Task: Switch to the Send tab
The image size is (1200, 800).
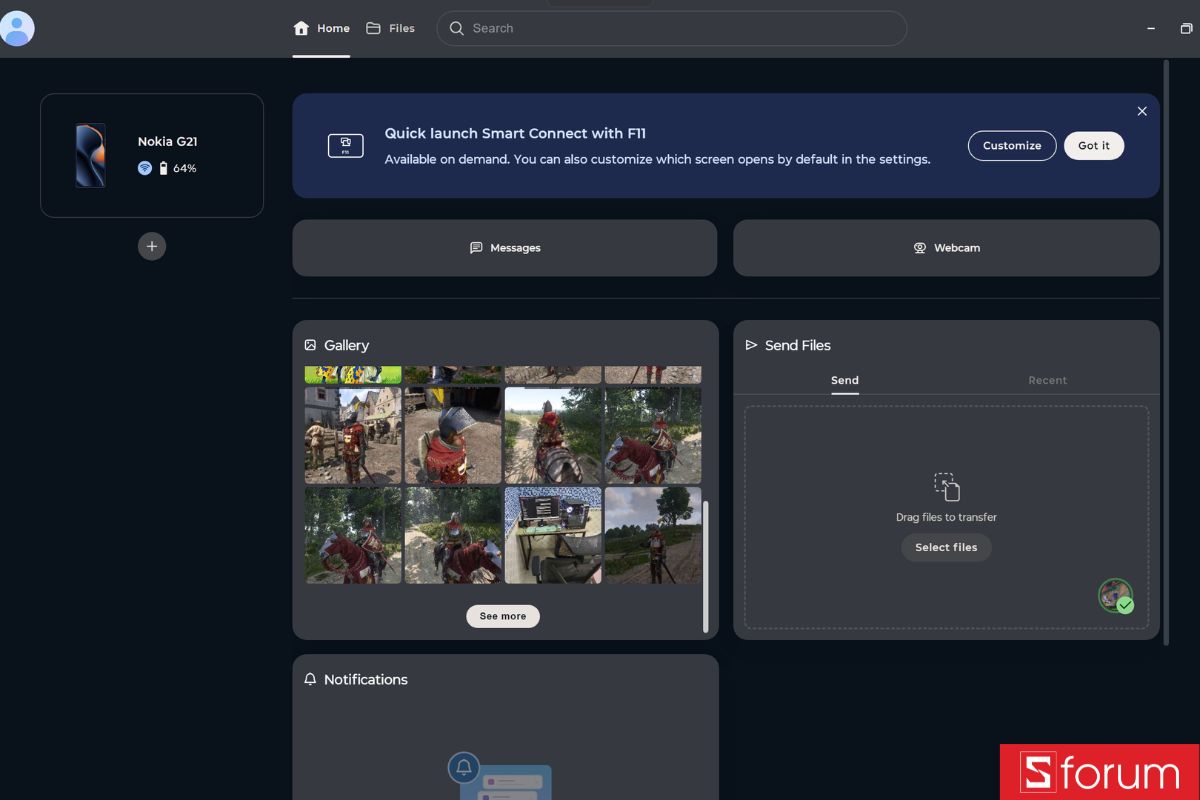Action: coord(845,381)
